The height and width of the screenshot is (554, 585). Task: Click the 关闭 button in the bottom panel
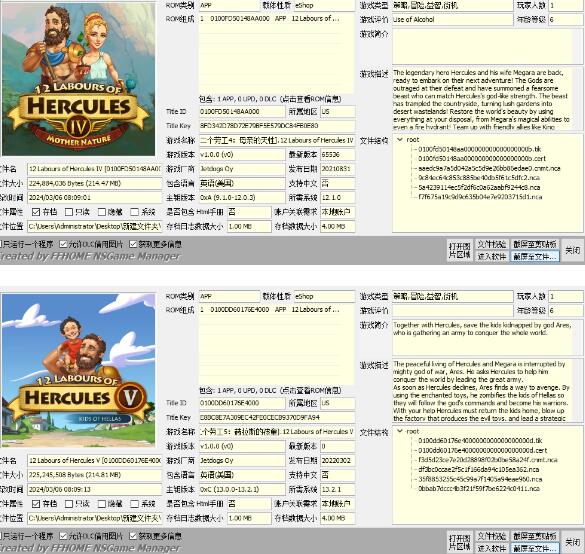click(x=572, y=542)
